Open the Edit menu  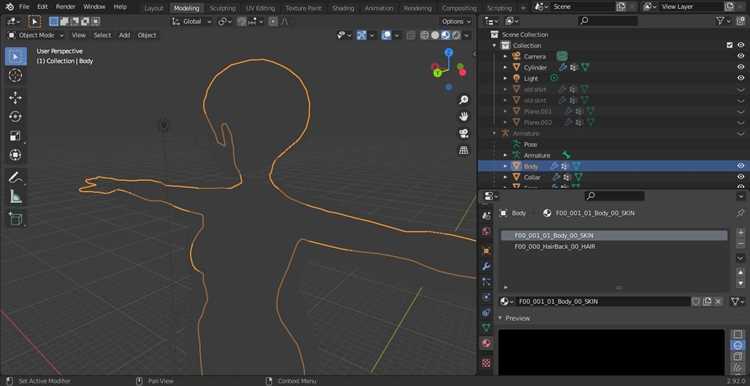click(43, 7)
